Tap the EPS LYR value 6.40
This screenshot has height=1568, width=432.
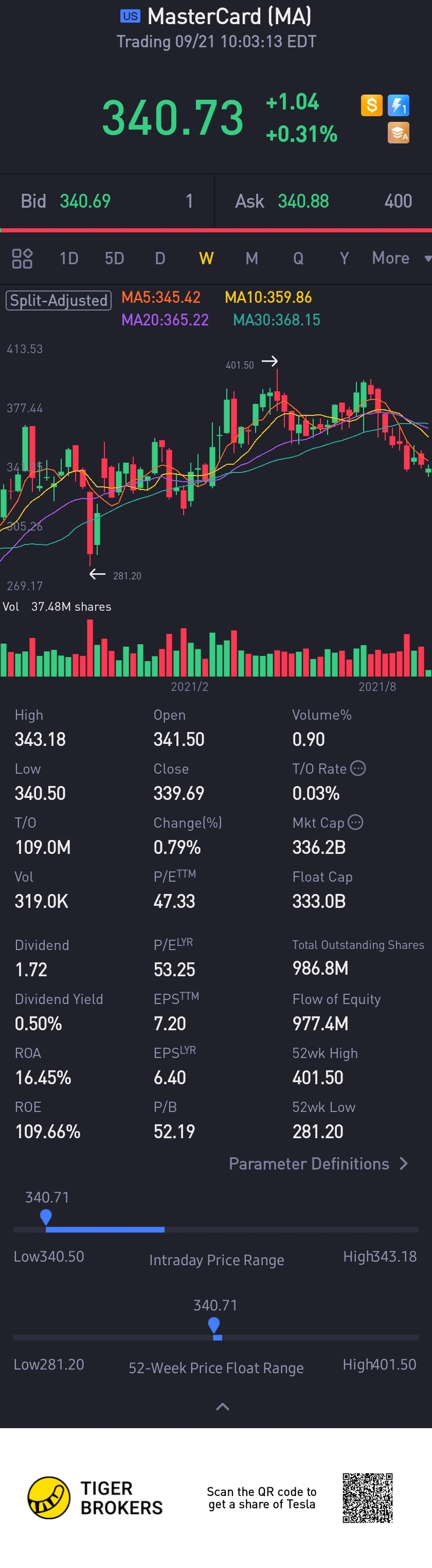coord(170,1078)
